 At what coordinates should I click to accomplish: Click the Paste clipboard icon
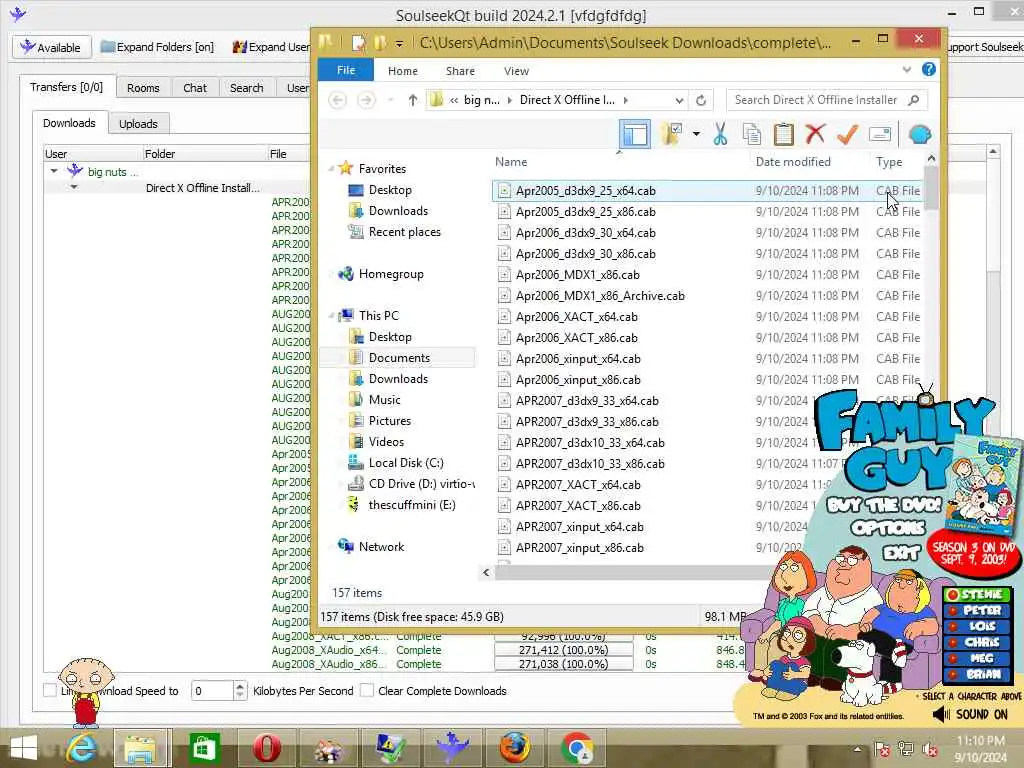click(783, 135)
